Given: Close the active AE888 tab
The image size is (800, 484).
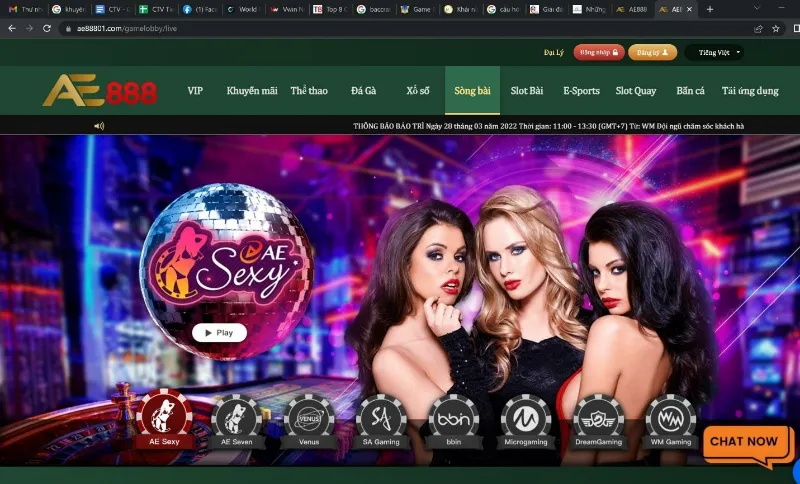Looking at the screenshot, I should pyautogui.click(x=690, y=9).
